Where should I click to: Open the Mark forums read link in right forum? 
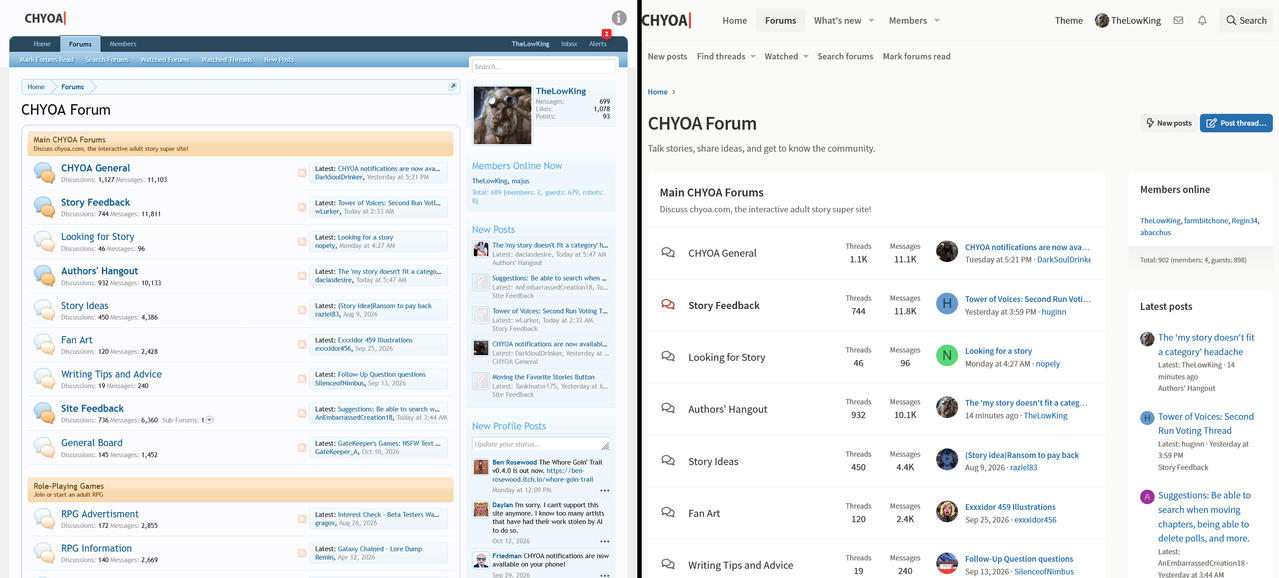tap(916, 57)
